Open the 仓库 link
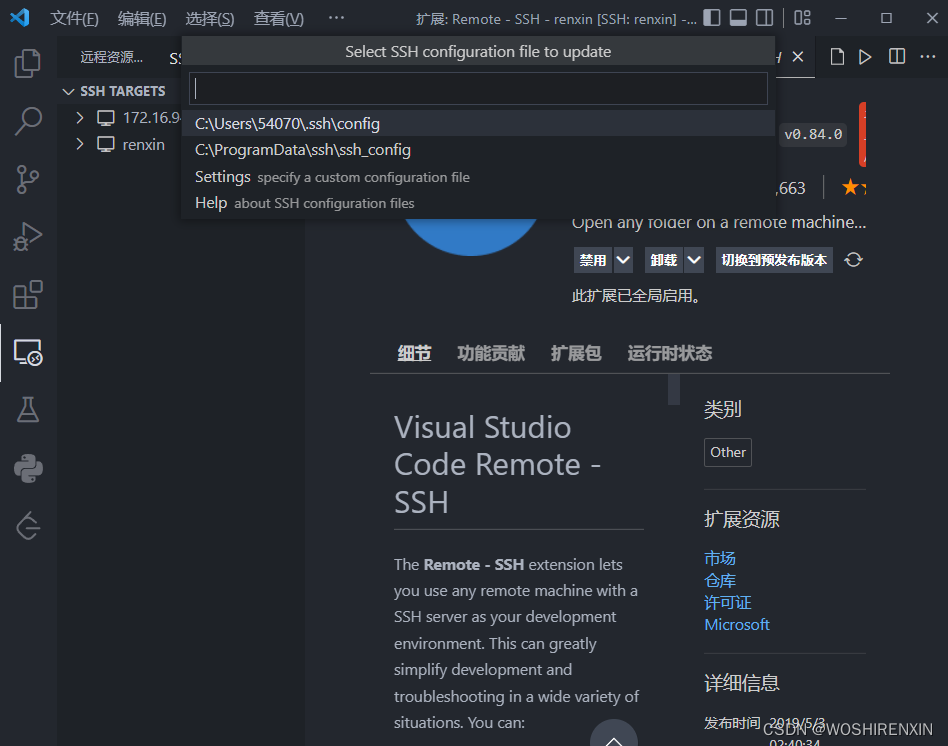The height and width of the screenshot is (746, 948). click(x=719, y=580)
